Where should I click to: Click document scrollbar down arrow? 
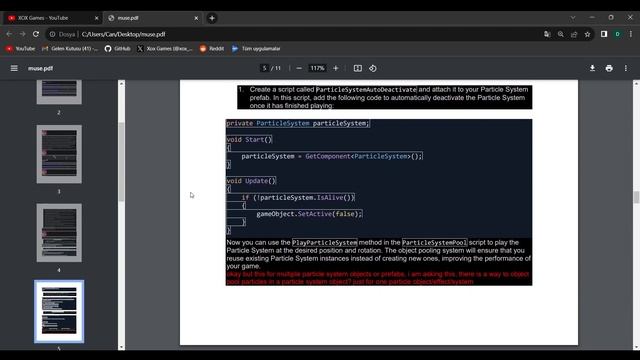click(x=636, y=347)
